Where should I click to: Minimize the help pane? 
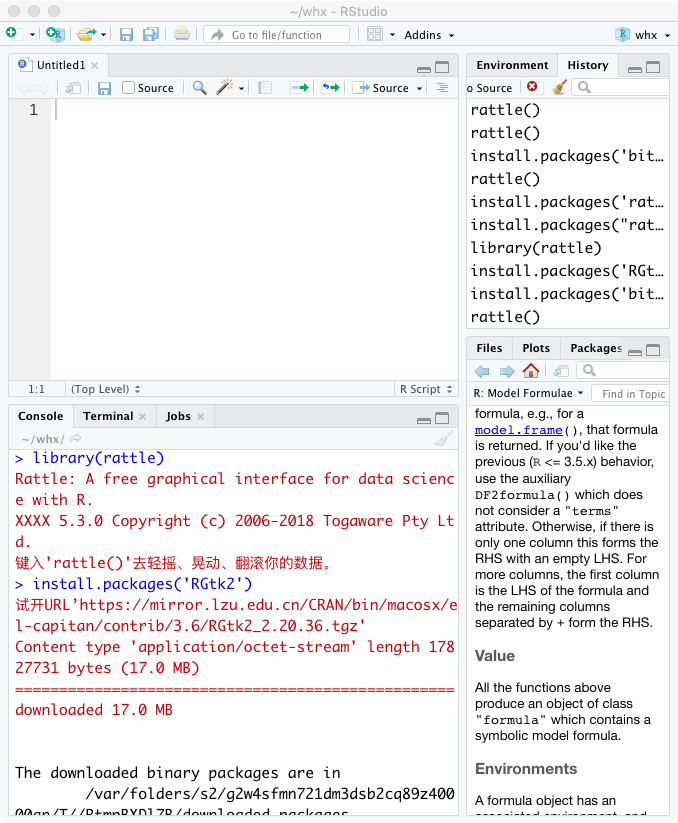coord(635,351)
